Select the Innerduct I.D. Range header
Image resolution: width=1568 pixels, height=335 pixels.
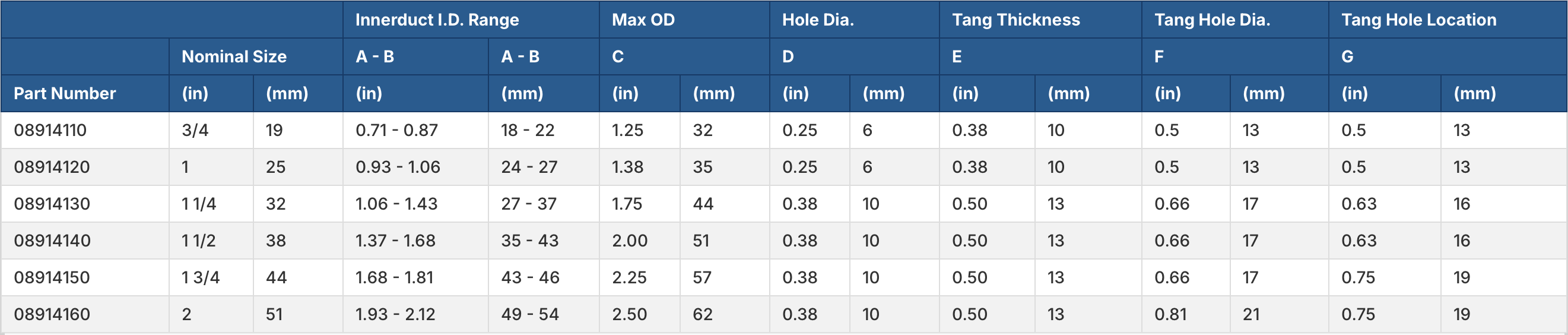[437, 20]
